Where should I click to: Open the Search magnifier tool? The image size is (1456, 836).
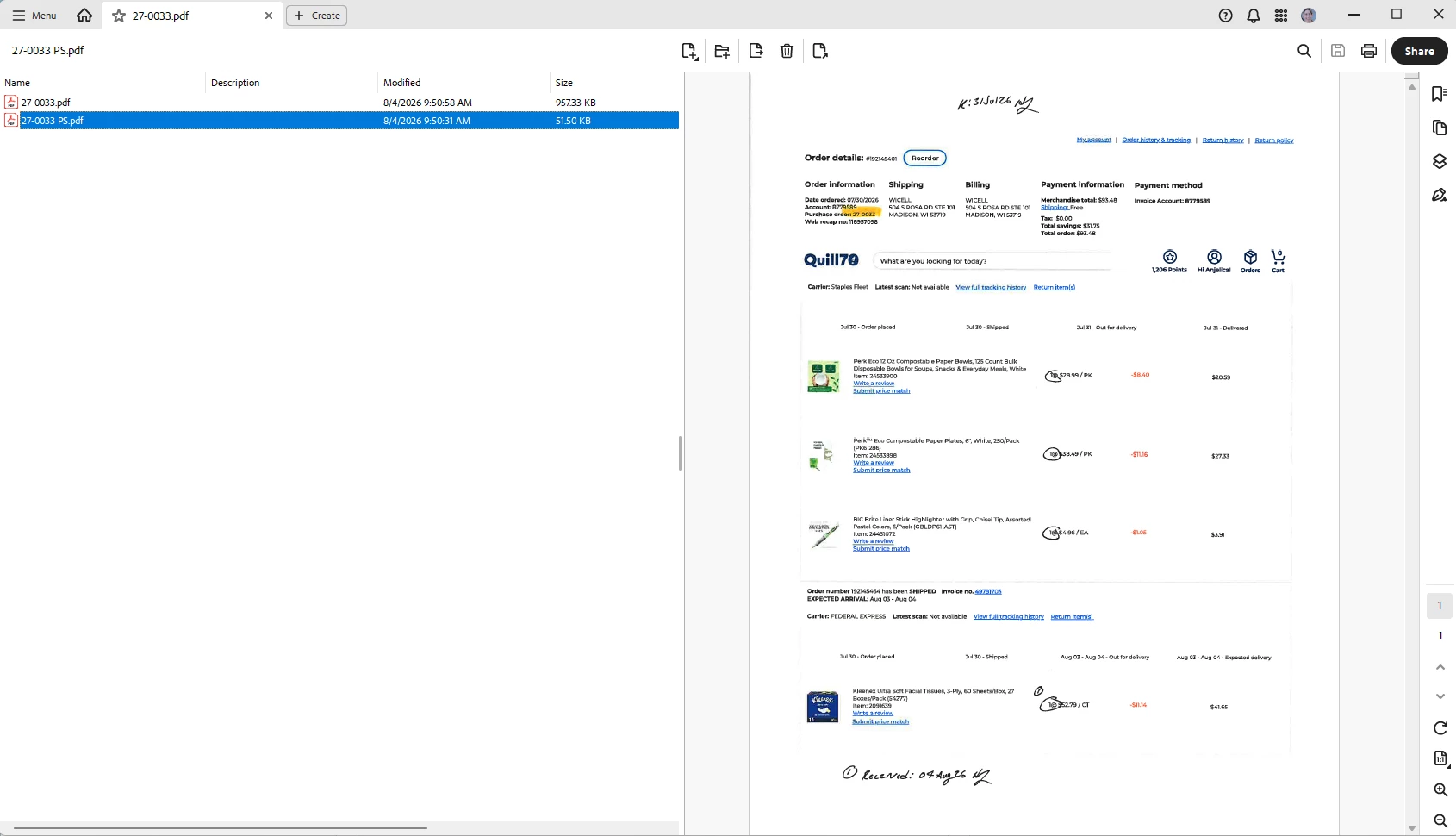coord(1304,51)
